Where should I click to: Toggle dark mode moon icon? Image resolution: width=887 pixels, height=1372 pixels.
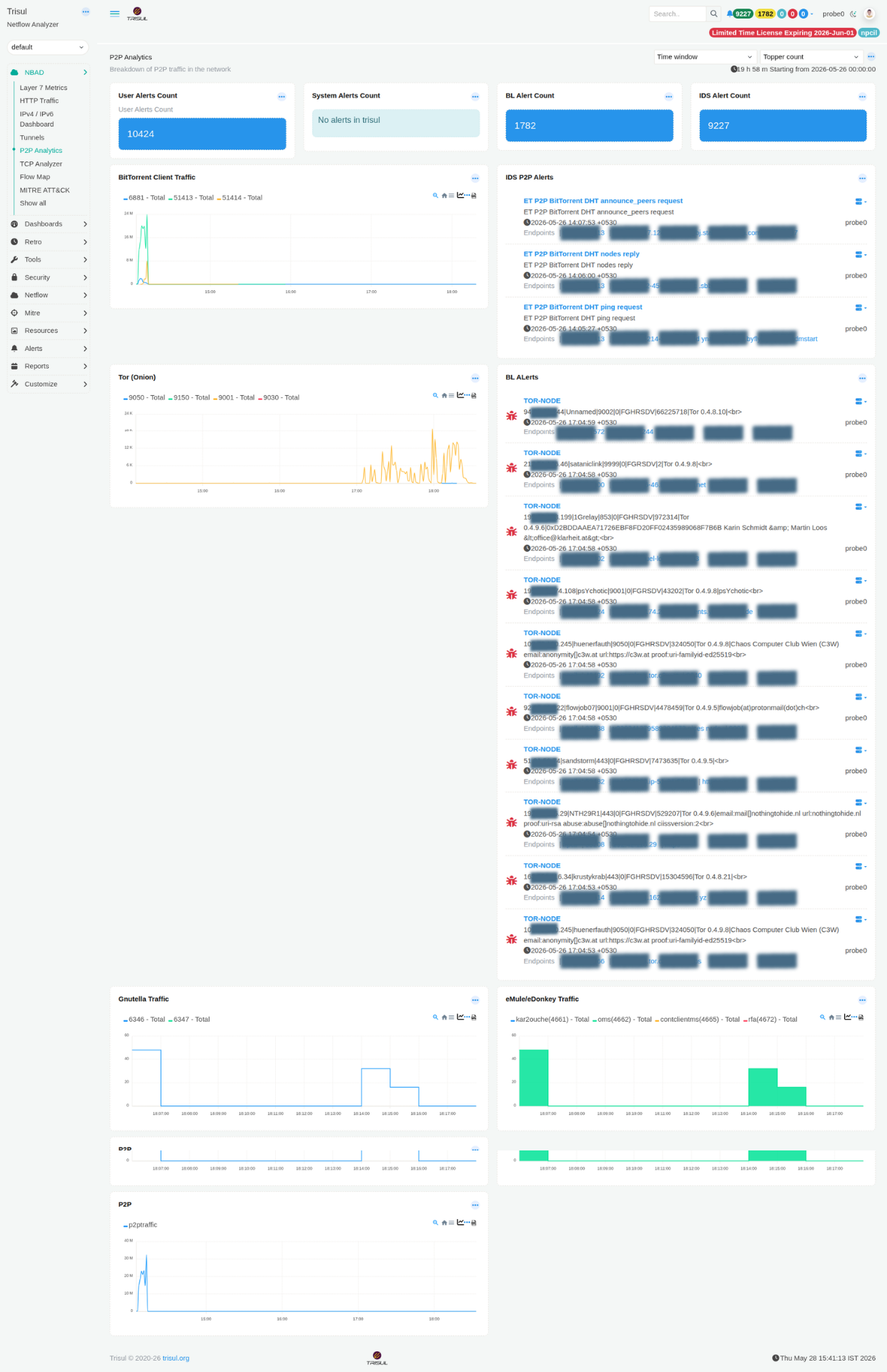[x=853, y=14]
